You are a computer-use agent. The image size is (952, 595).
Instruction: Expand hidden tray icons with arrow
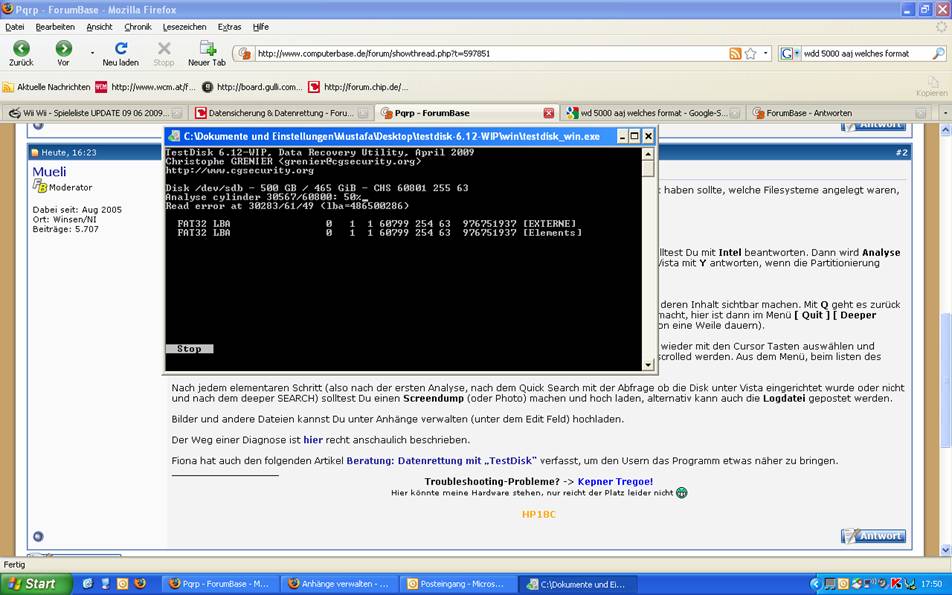click(x=815, y=584)
